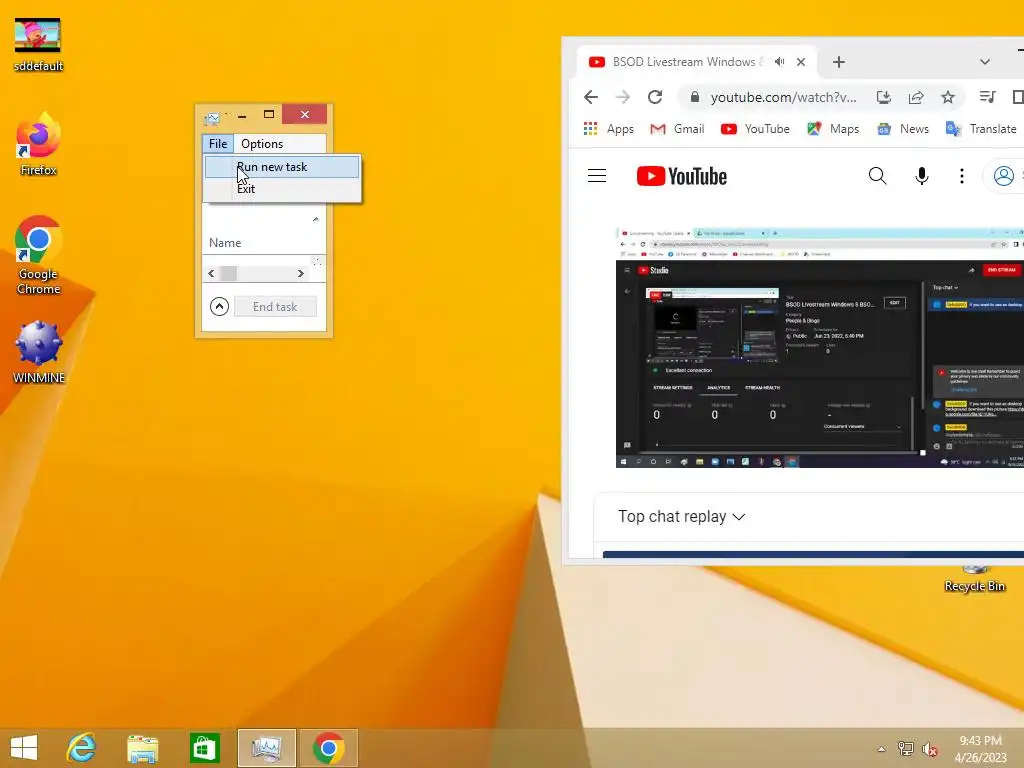Switch to Task Manager on the taskbar
This screenshot has width=1024, height=768.
(266, 748)
